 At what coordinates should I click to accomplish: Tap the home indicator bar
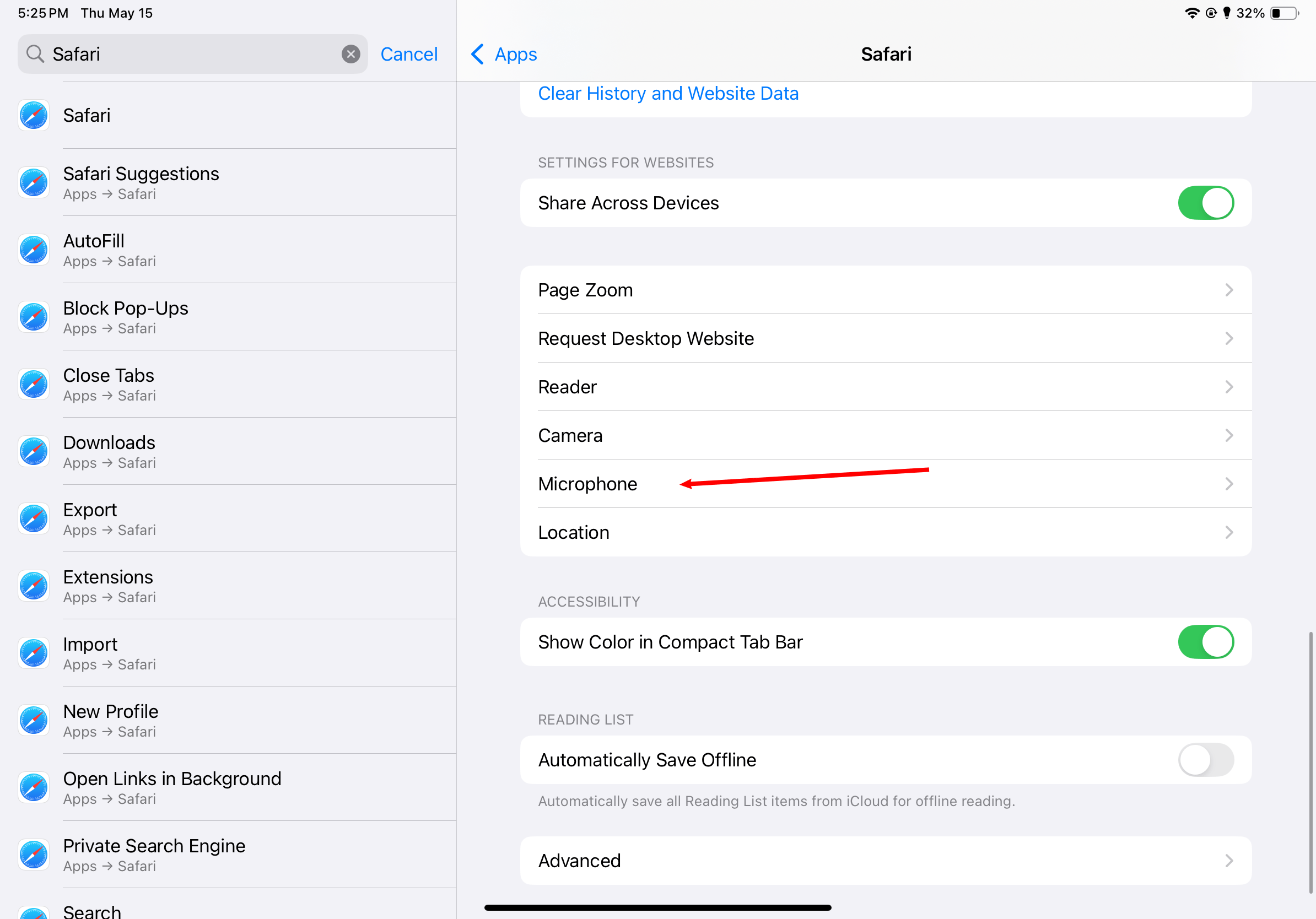tap(658, 907)
